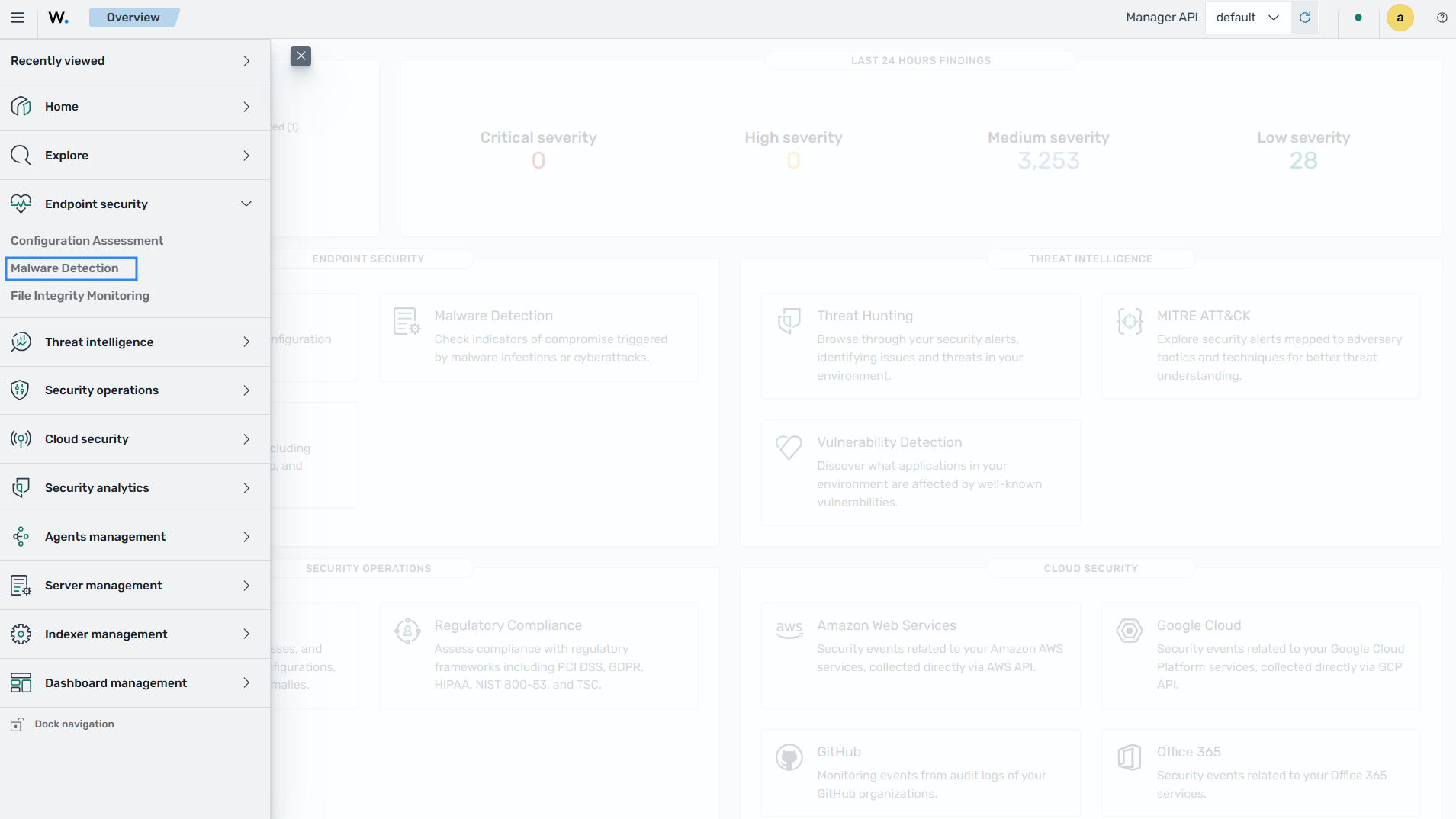Toggle the hamburger navigation menu
Image resolution: width=1456 pixels, height=819 pixels.
(x=18, y=18)
